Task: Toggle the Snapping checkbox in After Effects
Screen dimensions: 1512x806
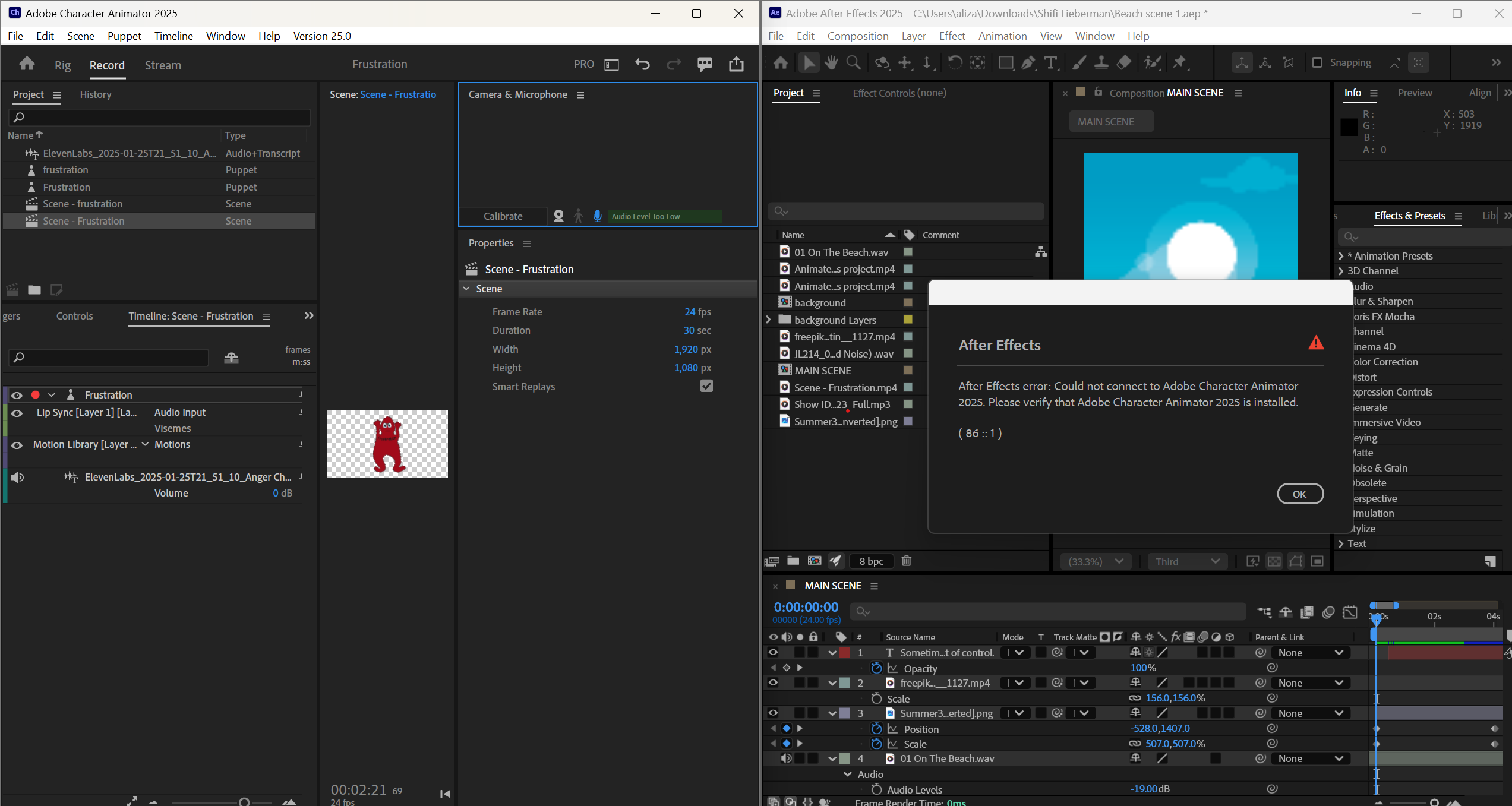Action: 1317,62
